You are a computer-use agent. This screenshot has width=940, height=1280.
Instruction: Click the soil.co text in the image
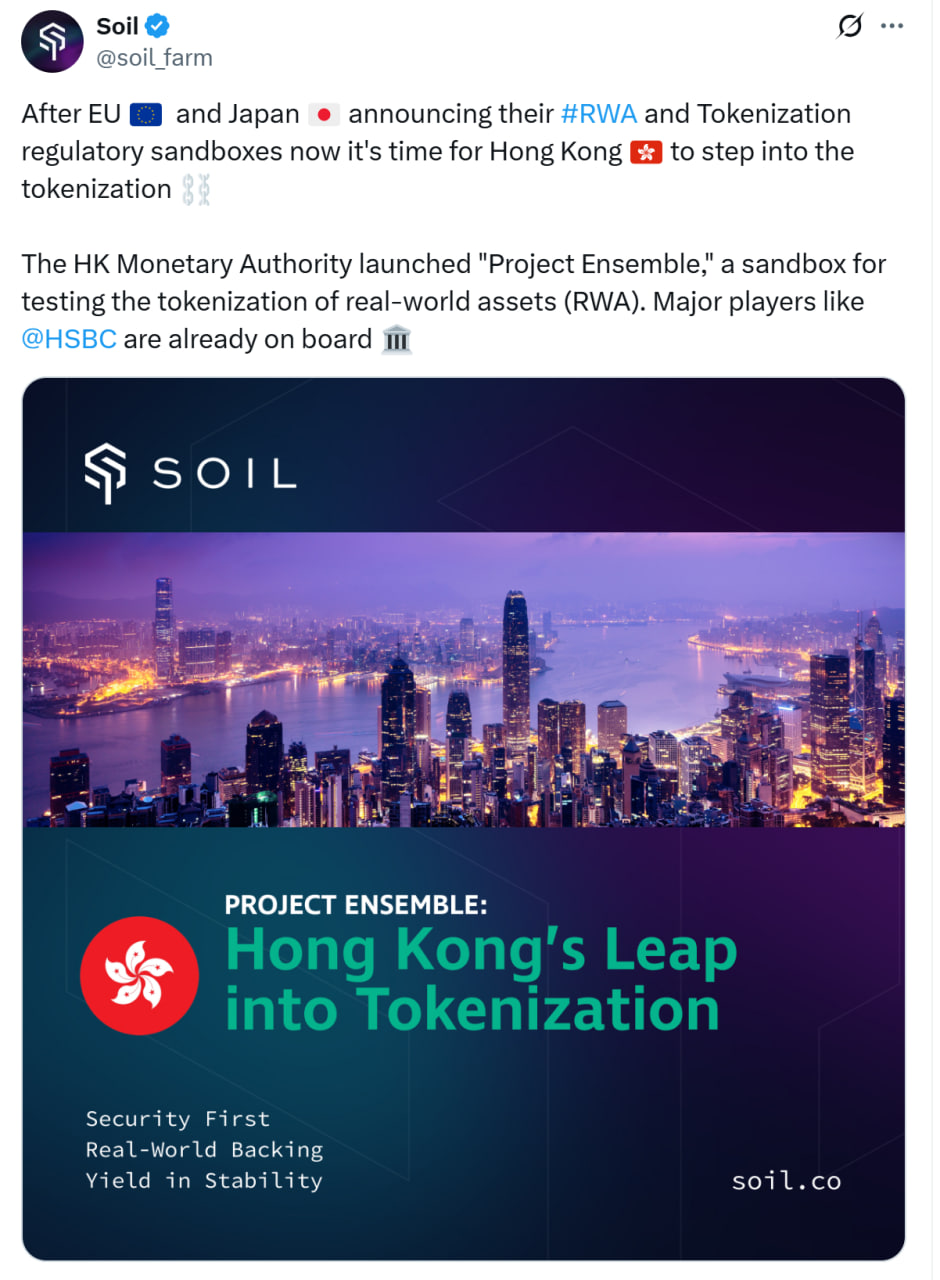pyautogui.click(x=786, y=1181)
